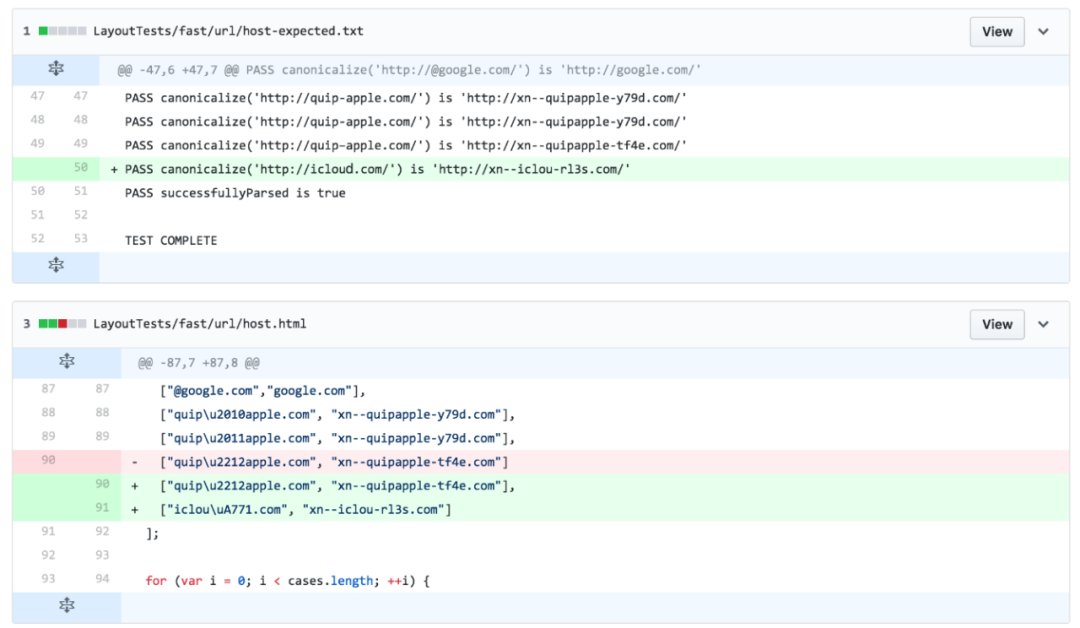The width and height of the screenshot is (1080, 628).
Task: Select added line number 91 in host.html
Action: [x=102, y=509]
